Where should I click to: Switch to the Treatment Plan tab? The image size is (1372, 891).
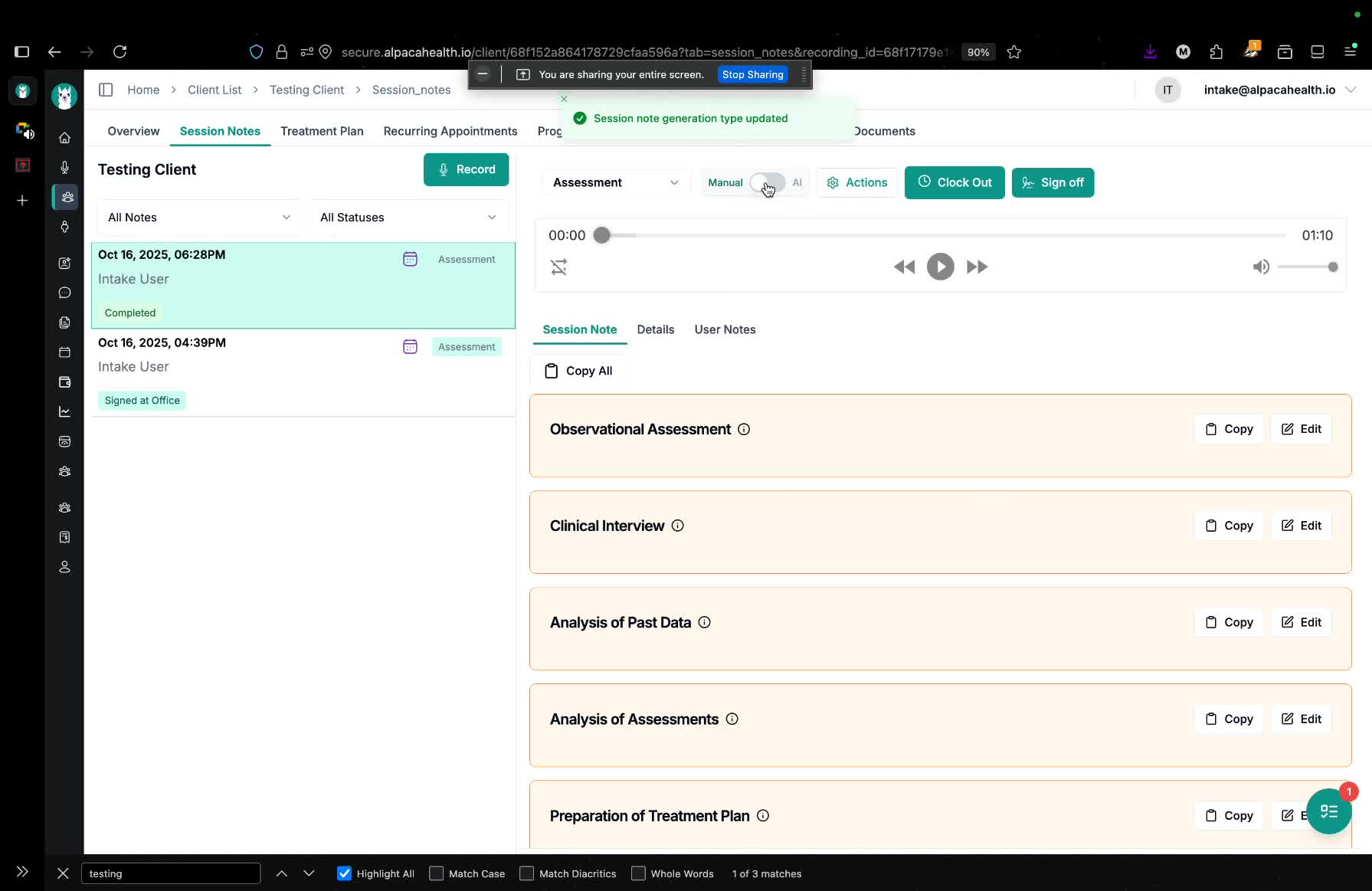pyautogui.click(x=322, y=131)
